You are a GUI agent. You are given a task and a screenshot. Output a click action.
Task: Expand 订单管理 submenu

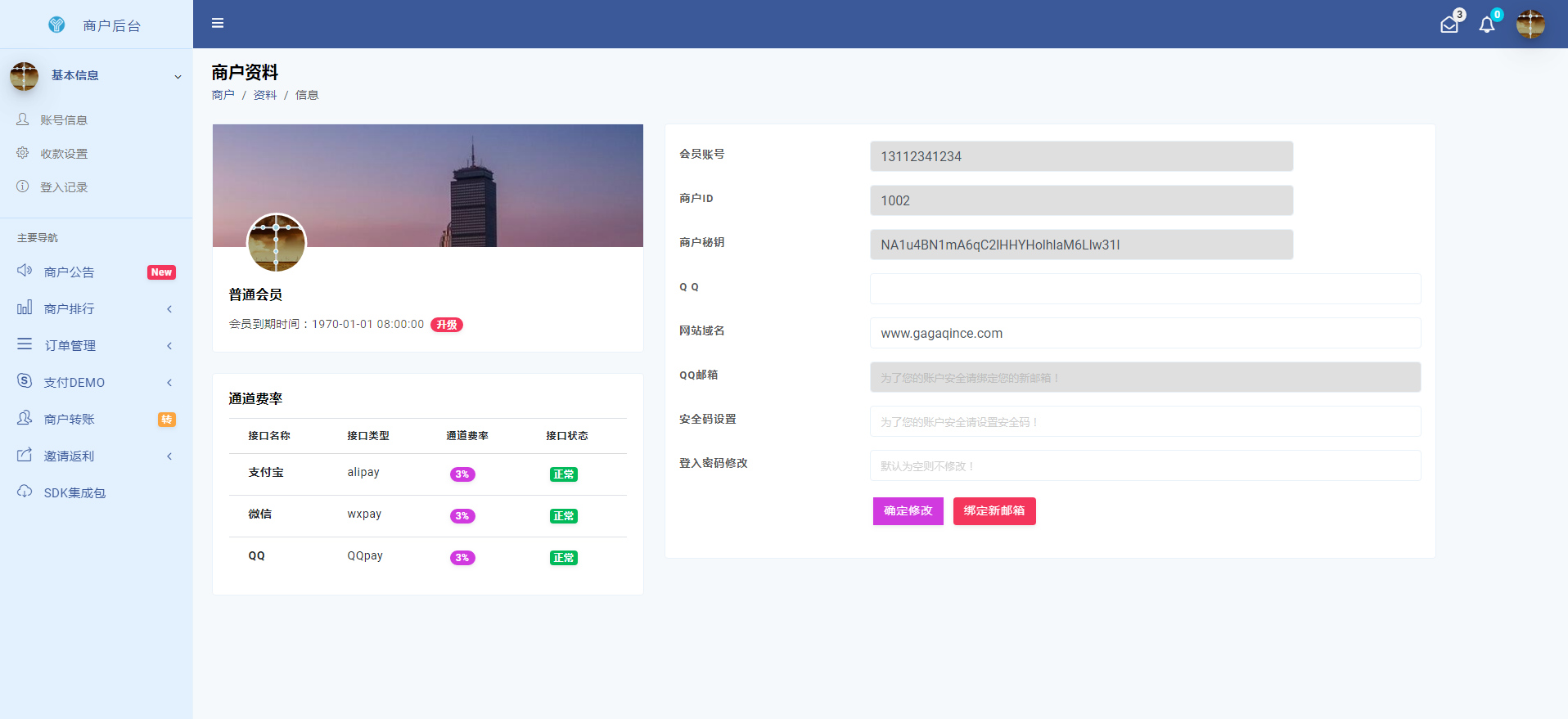[x=70, y=346]
